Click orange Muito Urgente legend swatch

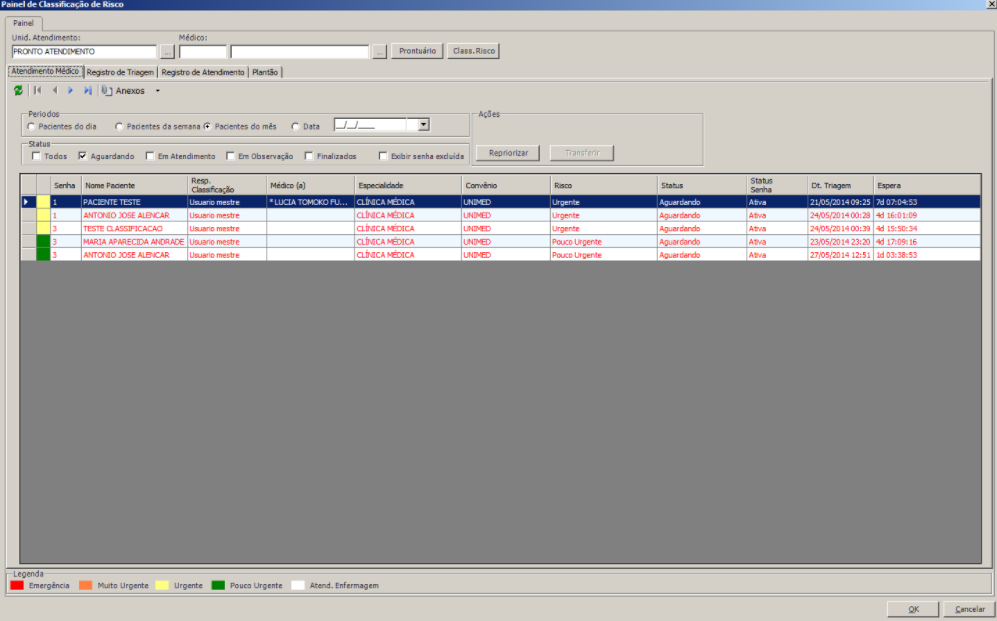pyautogui.click(x=86, y=585)
